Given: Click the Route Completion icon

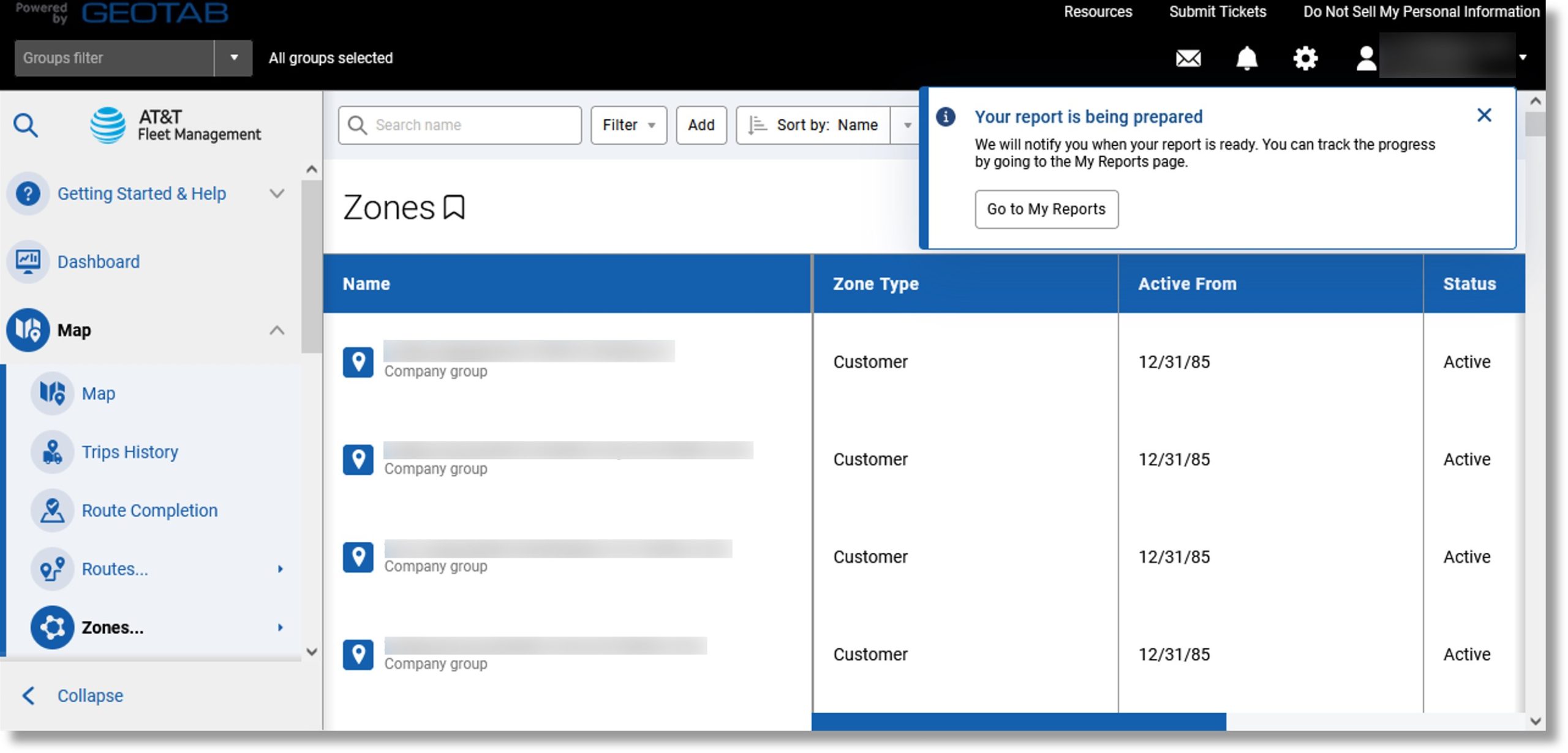Looking at the screenshot, I should tap(53, 509).
